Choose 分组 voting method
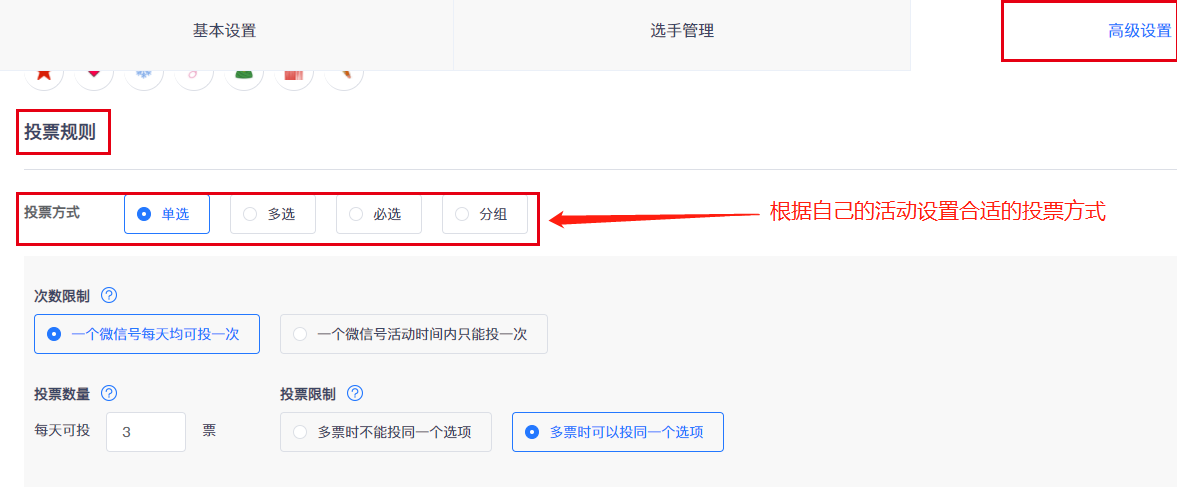 pos(485,215)
